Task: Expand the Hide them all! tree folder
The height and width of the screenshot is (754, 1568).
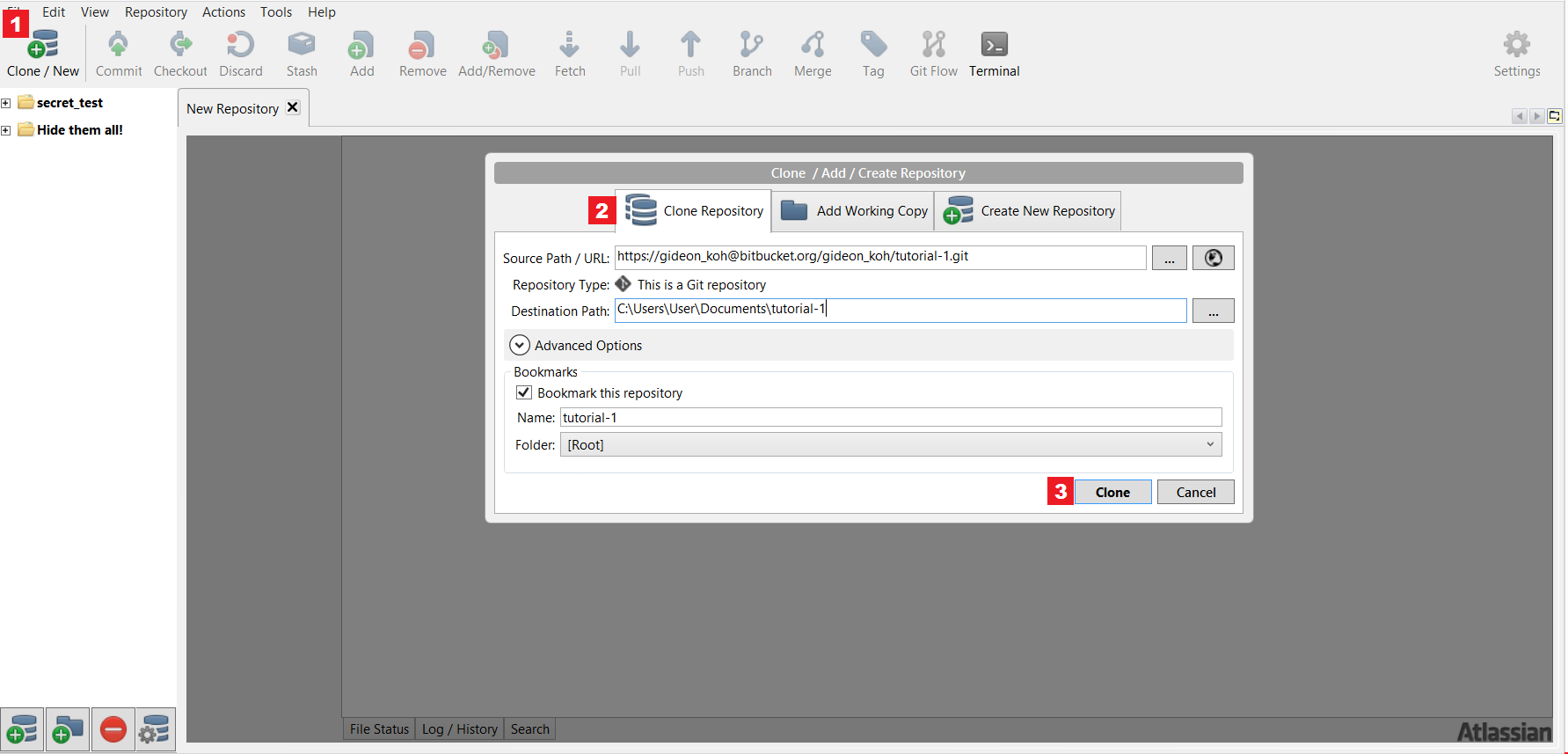Action: pos(6,130)
